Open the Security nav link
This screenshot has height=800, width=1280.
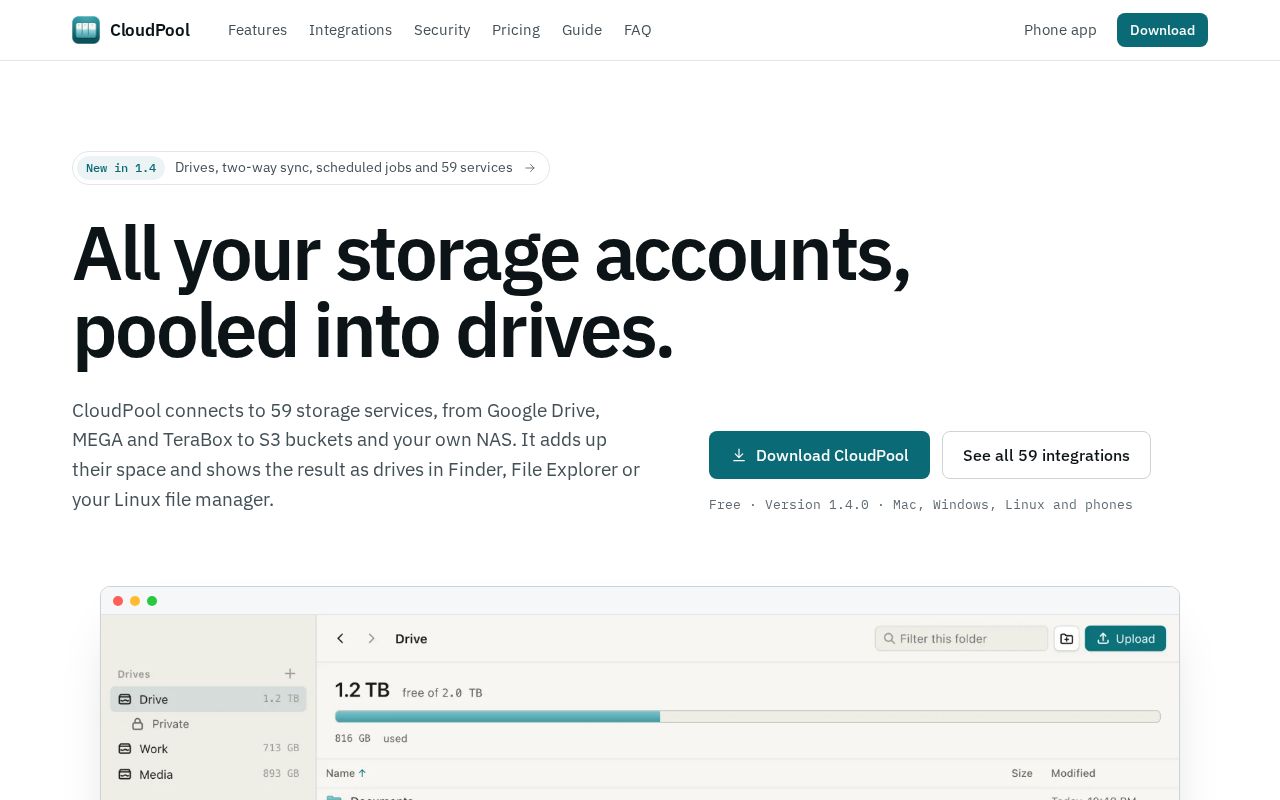pos(442,30)
